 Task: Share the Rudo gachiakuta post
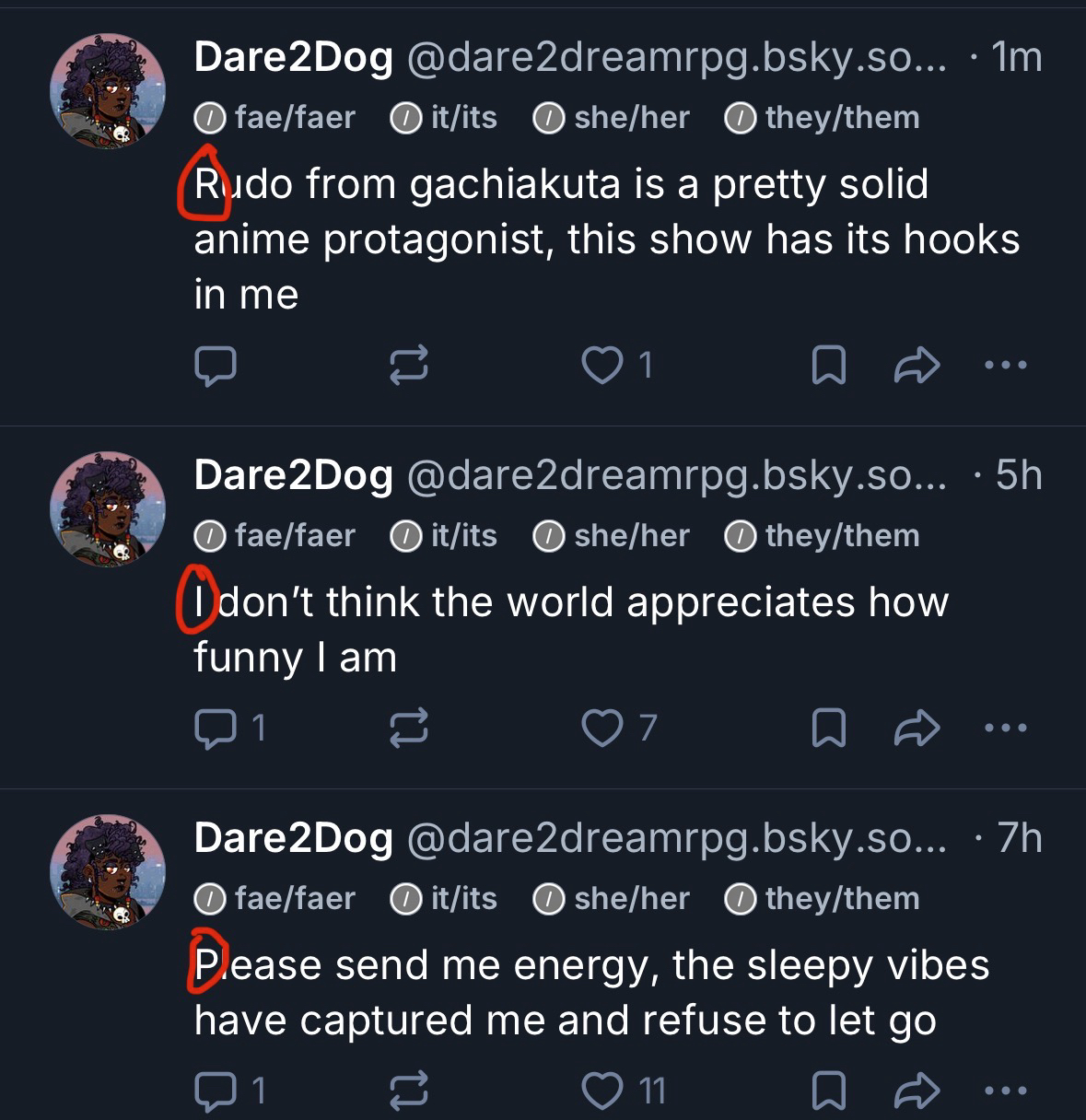[x=917, y=366]
